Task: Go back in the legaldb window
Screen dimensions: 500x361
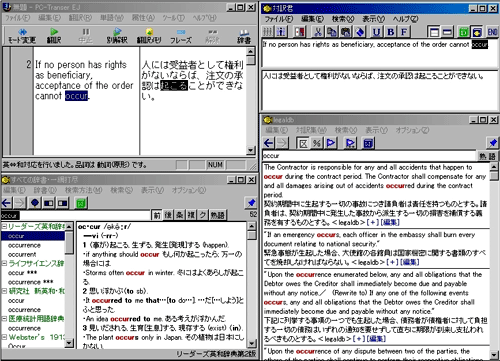Action: [269, 143]
